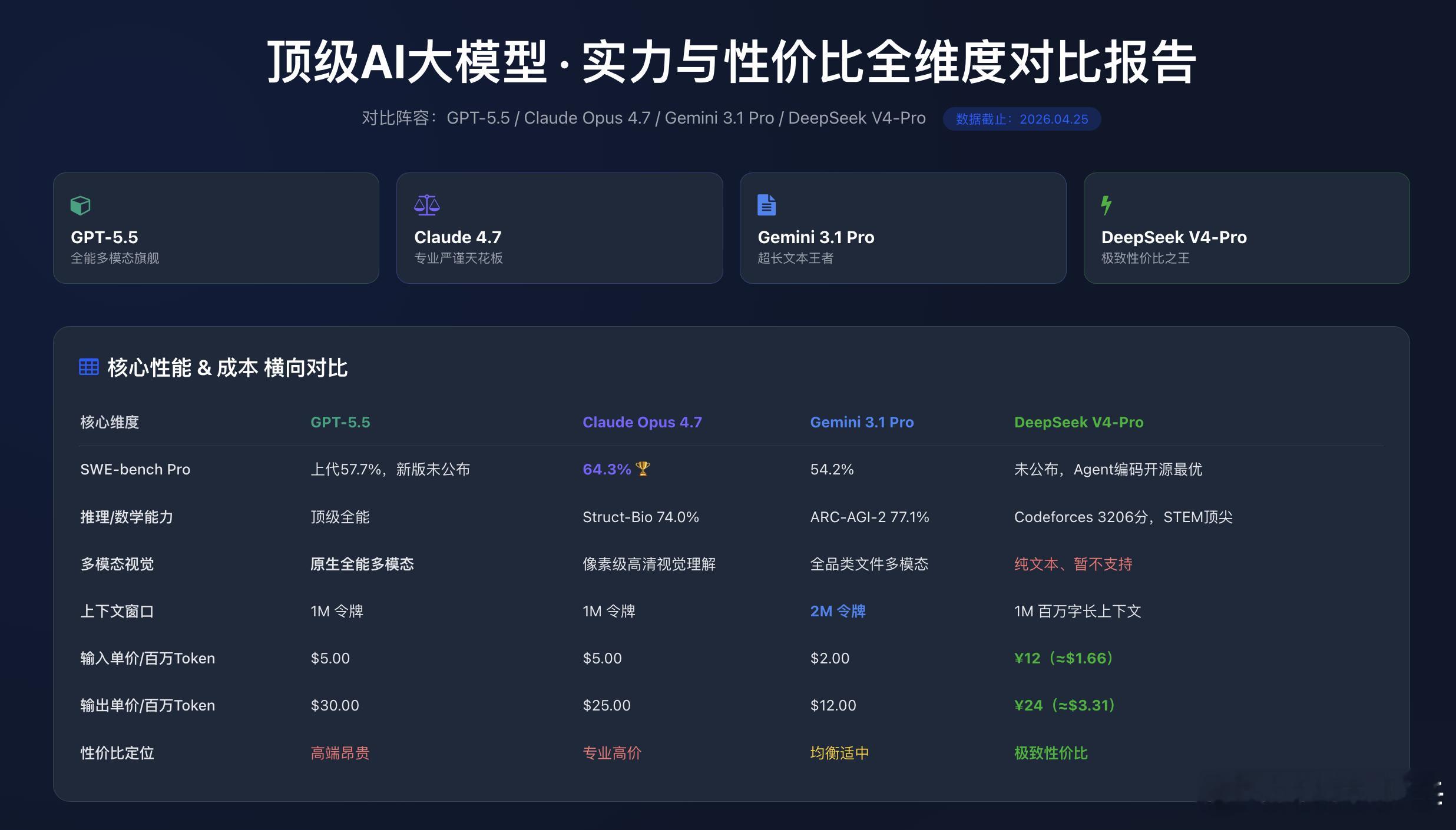Expand the 性价比定位 row
The width and height of the screenshot is (1456, 830).
pyautogui.click(x=117, y=753)
